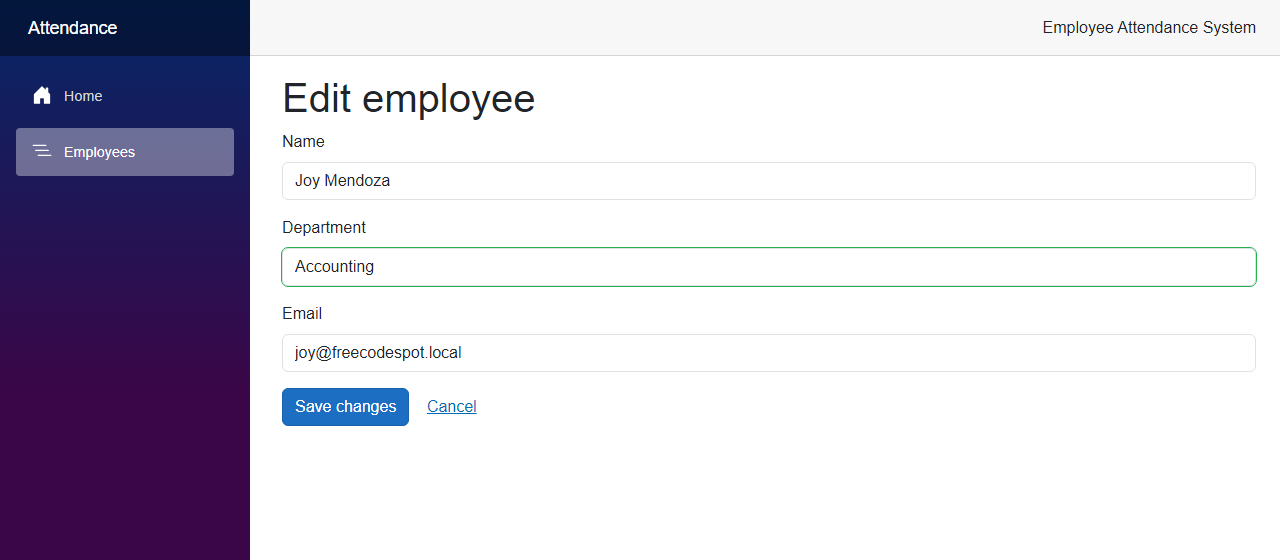Click the Employees list icon in sidebar
Screen dimensions: 1280x560
(x=42, y=152)
